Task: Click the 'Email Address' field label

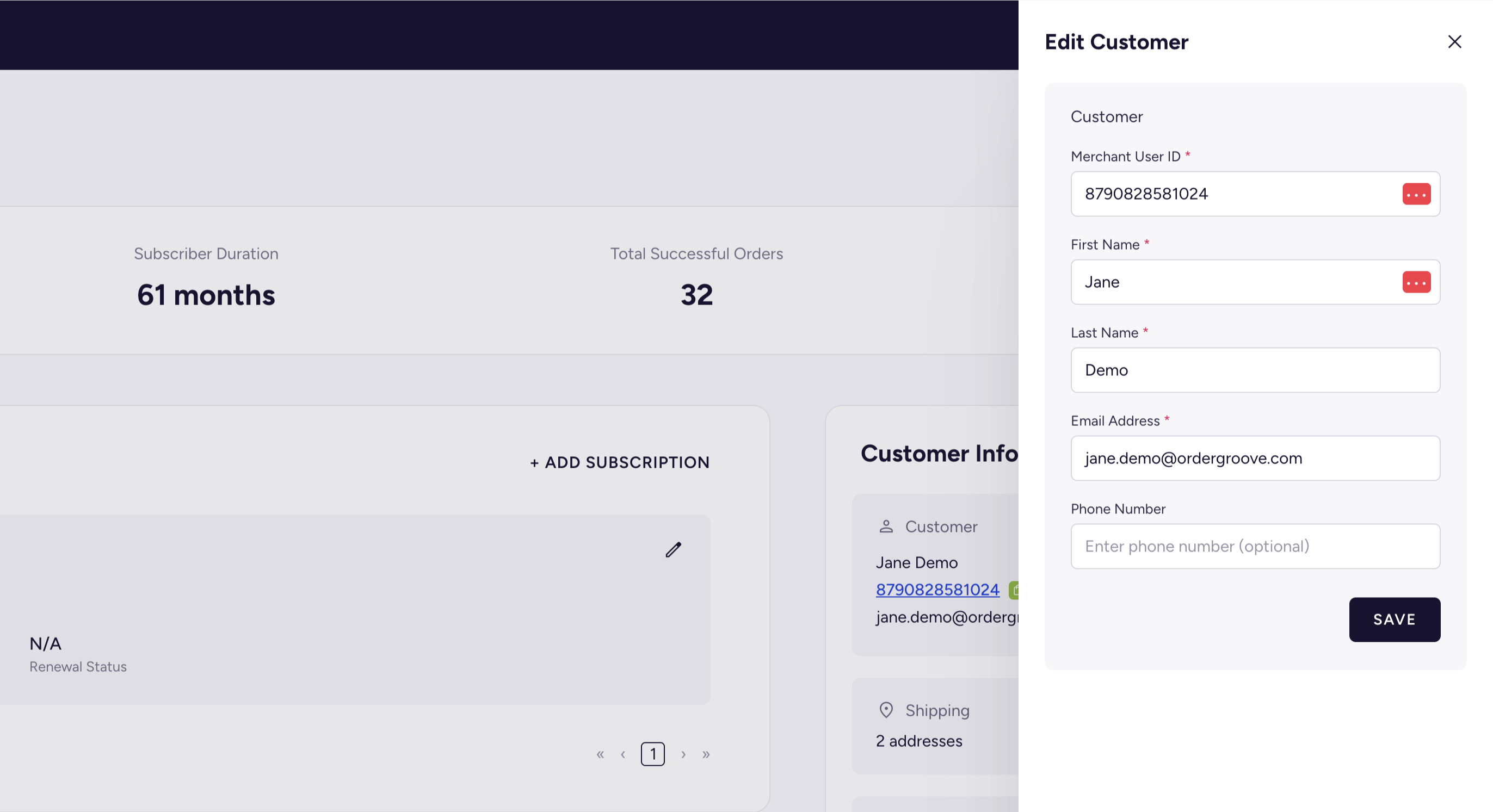Action: click(x=1115, y=421)
